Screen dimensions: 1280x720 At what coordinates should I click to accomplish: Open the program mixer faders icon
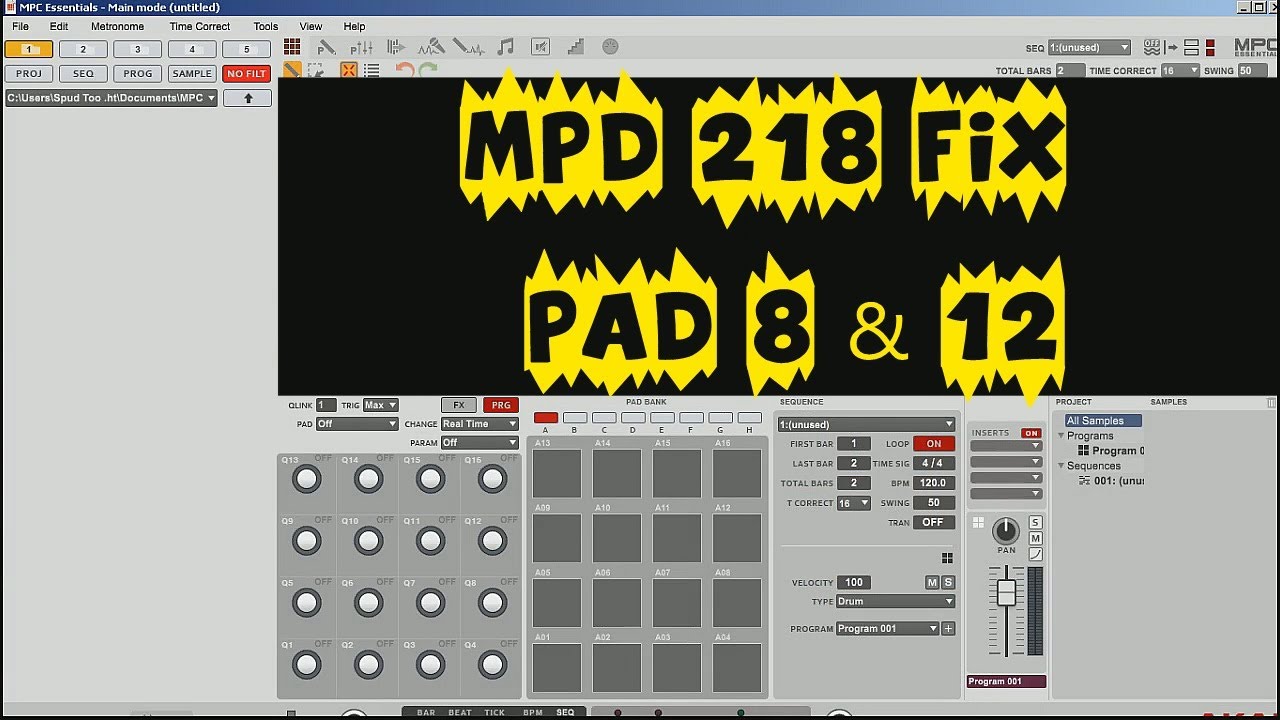pos(361,47)
